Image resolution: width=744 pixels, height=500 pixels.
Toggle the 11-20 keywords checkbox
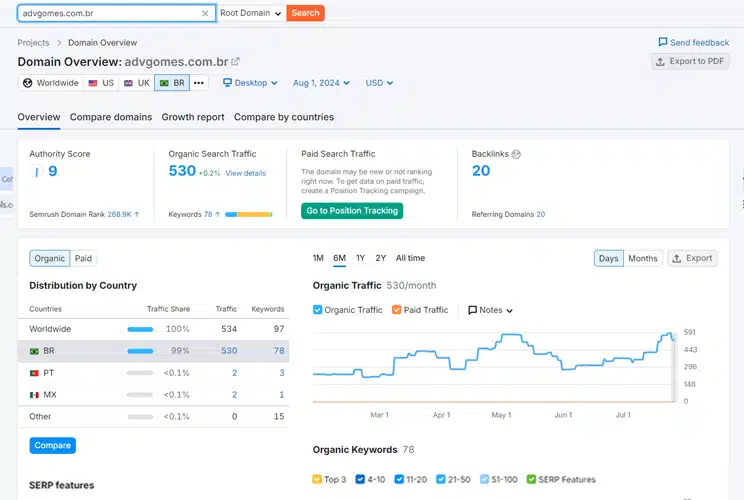(399, 479)
